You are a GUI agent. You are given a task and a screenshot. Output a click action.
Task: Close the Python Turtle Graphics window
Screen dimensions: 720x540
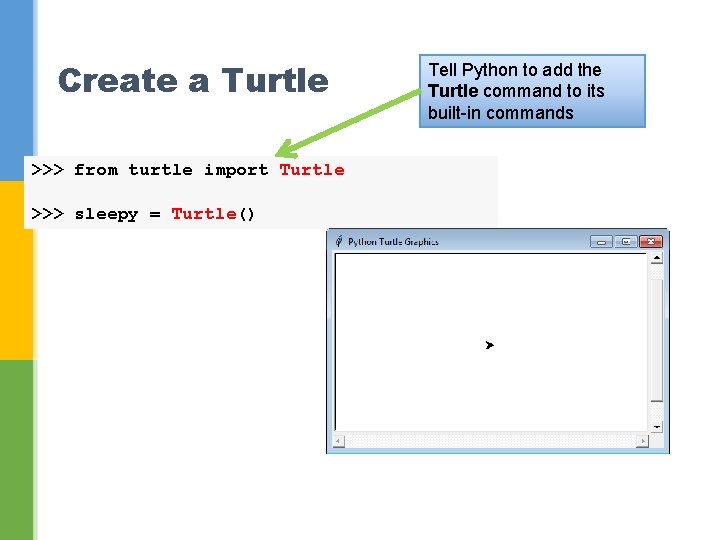pos(651,242)
